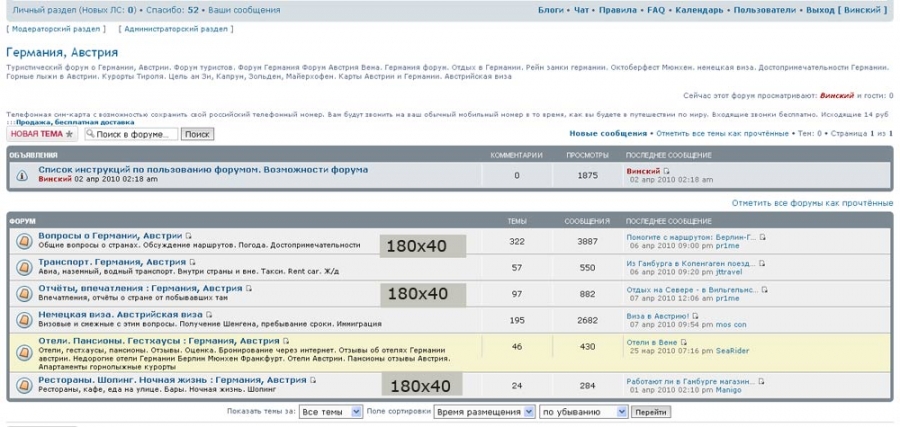Open the FAQ menu item
The image size is (900, 427).
656,10
